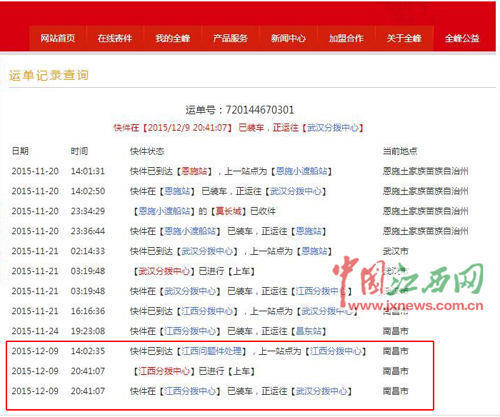Click the 当前地点 column header
Viewport: 500px width, 417px height.
400,151
